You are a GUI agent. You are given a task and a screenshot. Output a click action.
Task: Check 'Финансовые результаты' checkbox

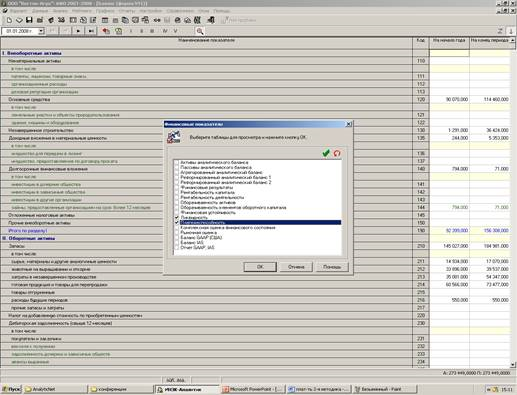coord(177,188)
